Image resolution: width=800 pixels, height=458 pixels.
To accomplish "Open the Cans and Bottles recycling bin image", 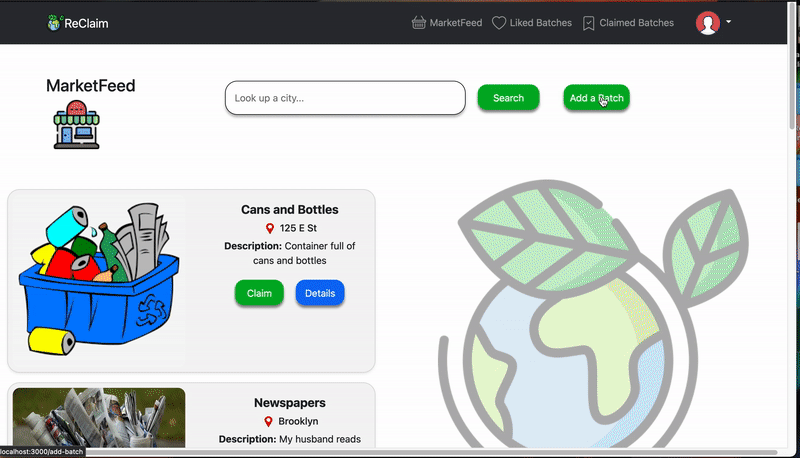I will tap(99, 279).
